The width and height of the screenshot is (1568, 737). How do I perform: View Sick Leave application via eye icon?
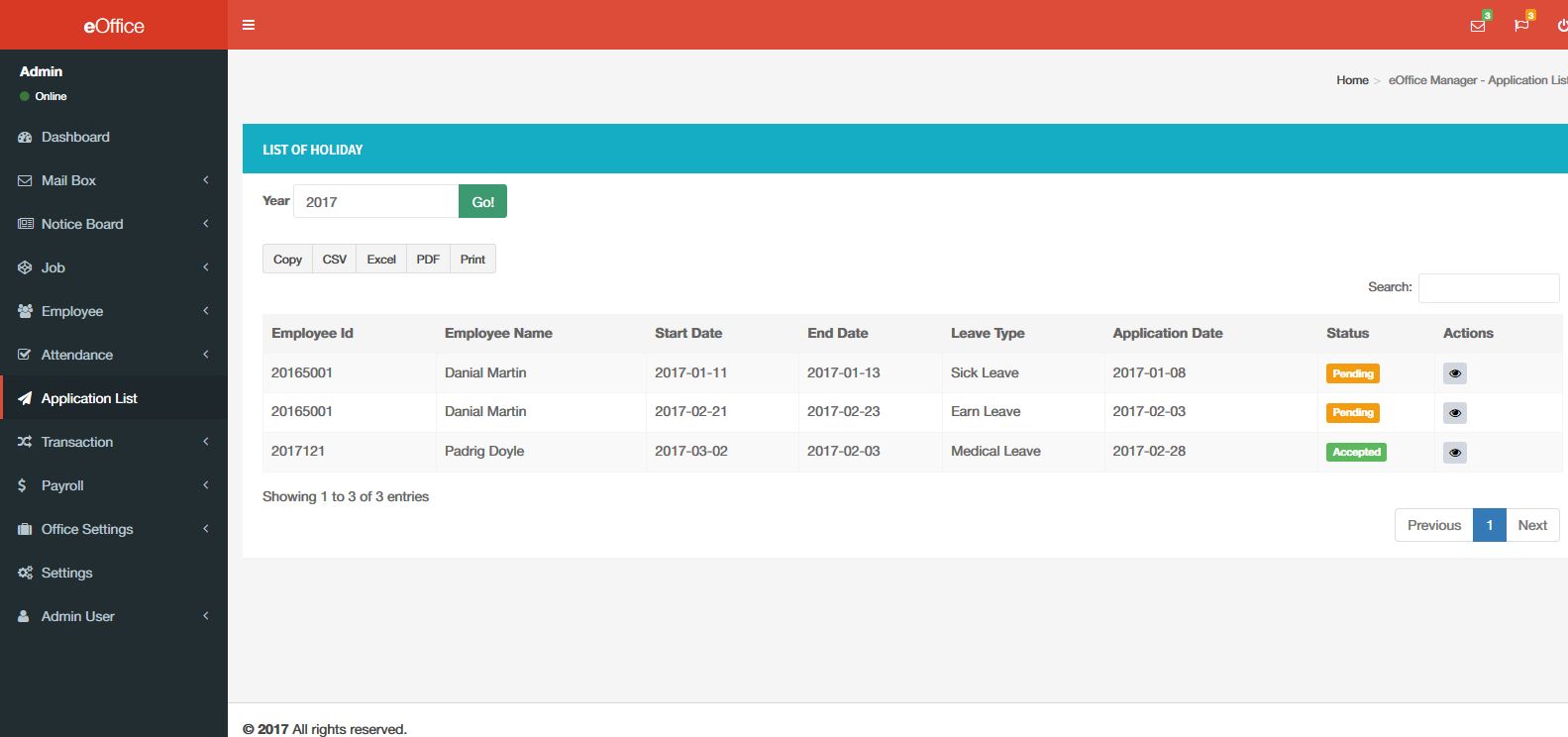1455,373
